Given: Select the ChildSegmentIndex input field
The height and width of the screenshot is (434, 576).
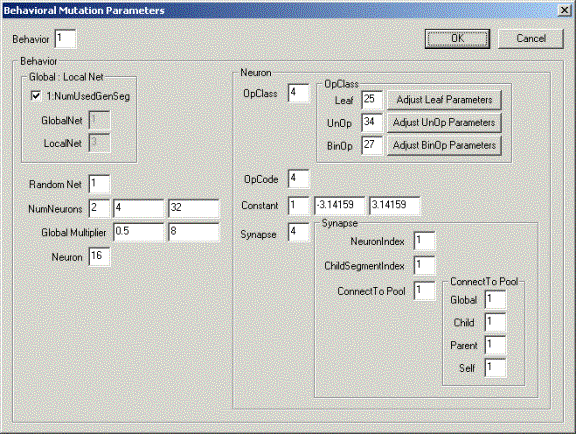Looking at the screenshot, I should pos(424,266).
